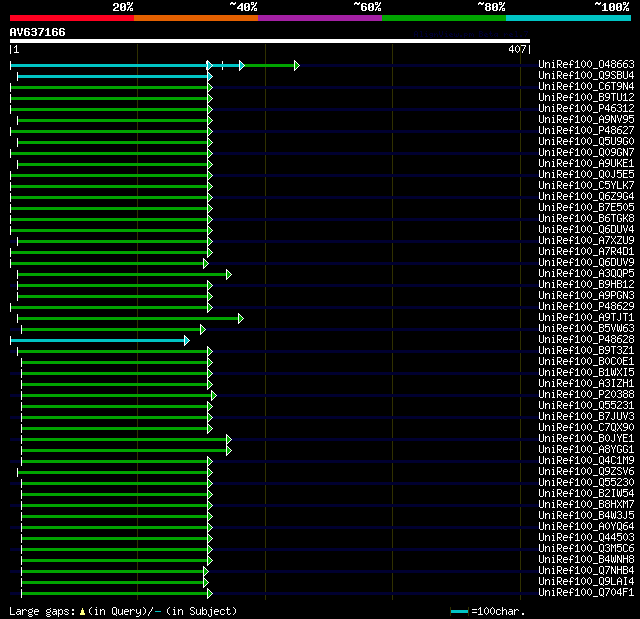
Task: Click the UniRef100_P48627 subject name
Action: click(586, 130)
